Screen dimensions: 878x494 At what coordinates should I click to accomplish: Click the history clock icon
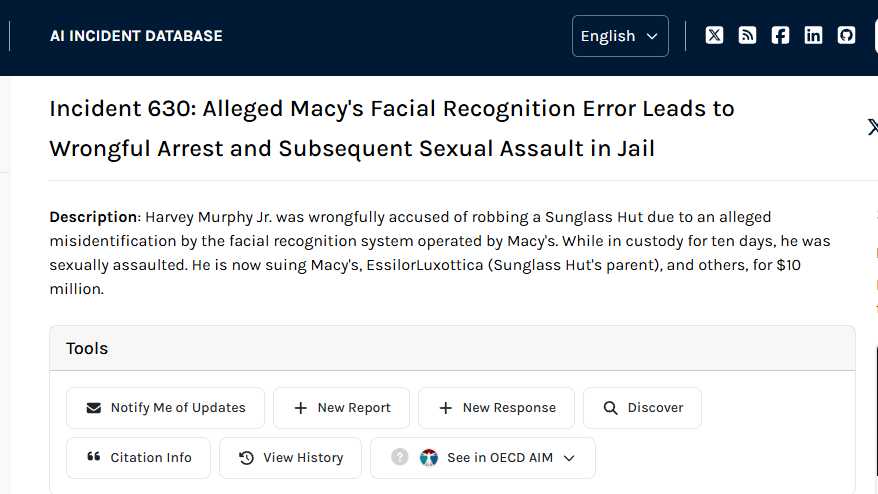[246, 458]
